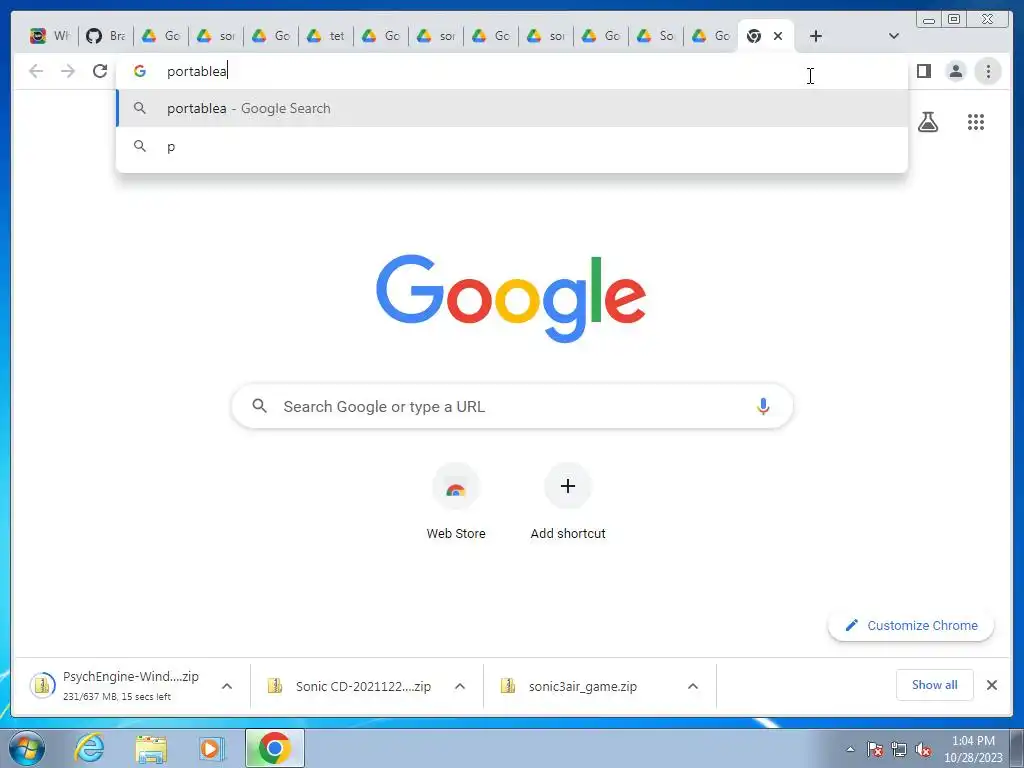The height and width of the screenshot is (768, 1024).
Task: Switch to the GitHub "Bra" tab
Action: pos(106,36)
